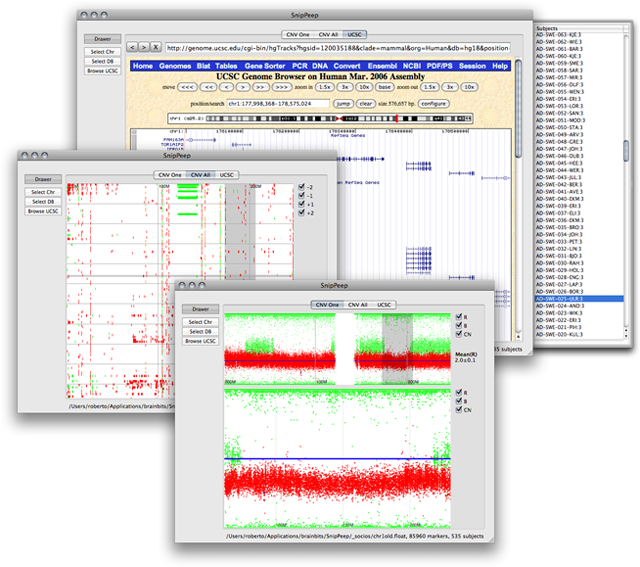Click the jump button next to position search
This screenshot has height=567, width=640.
[343, 103]
